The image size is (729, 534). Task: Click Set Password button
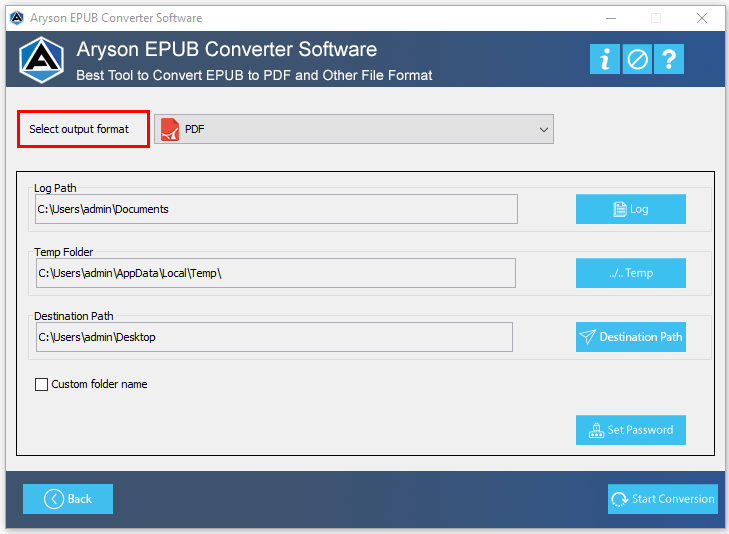tap(630, 430)
